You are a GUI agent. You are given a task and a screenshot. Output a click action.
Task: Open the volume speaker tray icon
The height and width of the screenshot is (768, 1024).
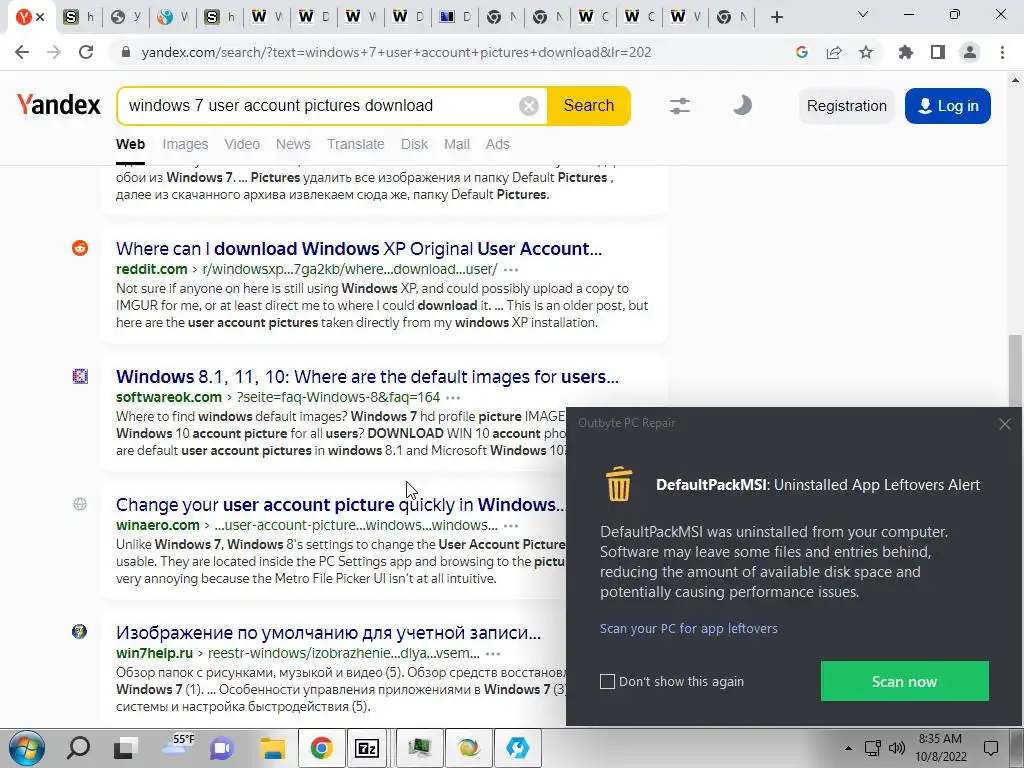click(897, 748)
